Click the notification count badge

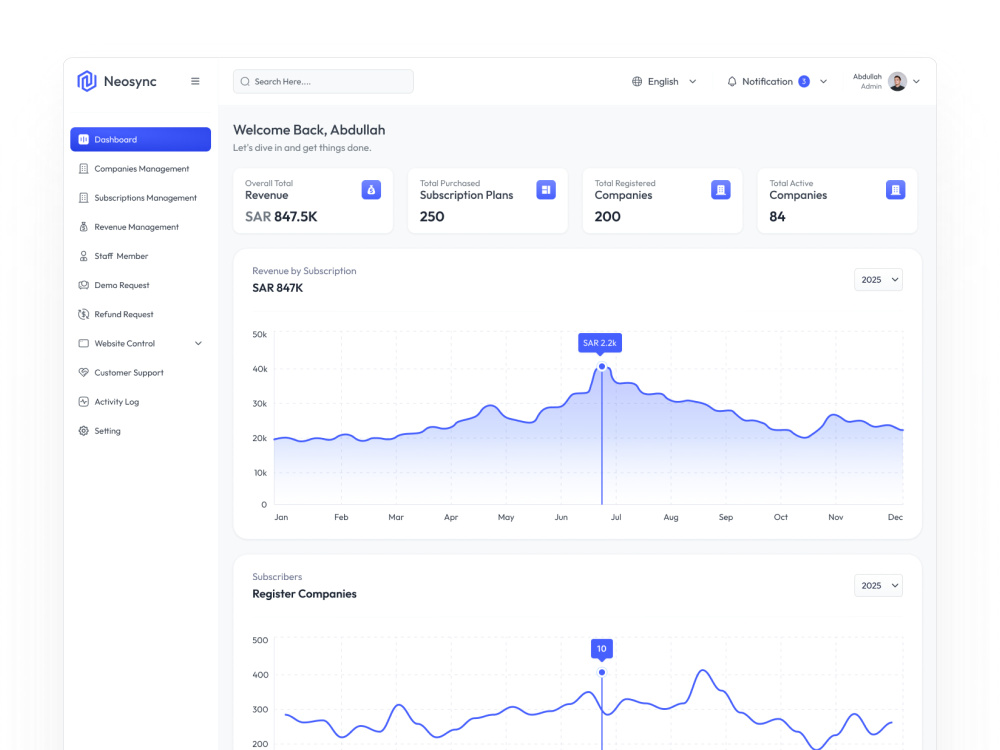(x=804, y=82)
